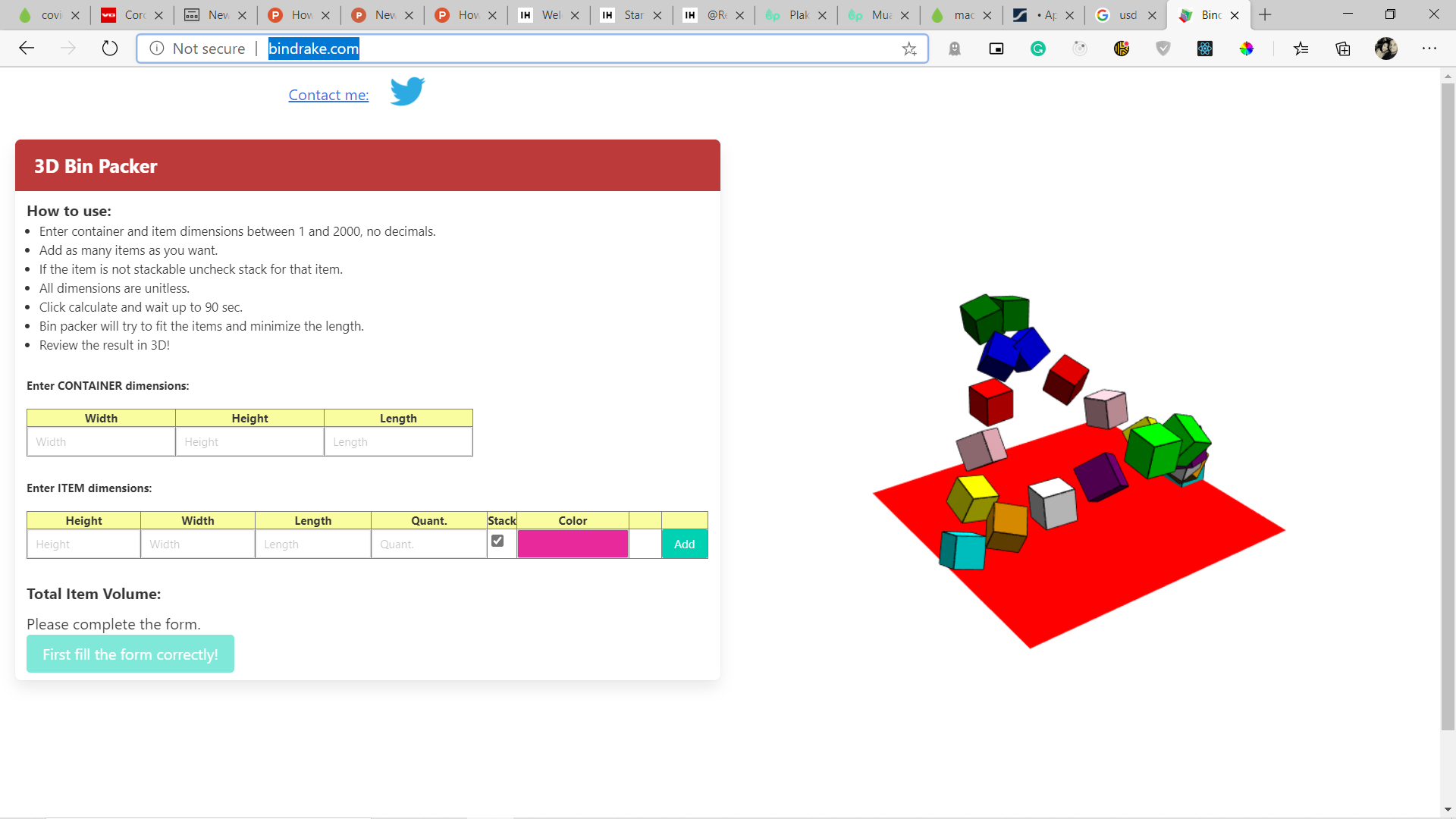The width and height of the screenshot is (1456, 819).
Task: Open the Grammarly extension icon
Action: click(x=1037, y=49)
